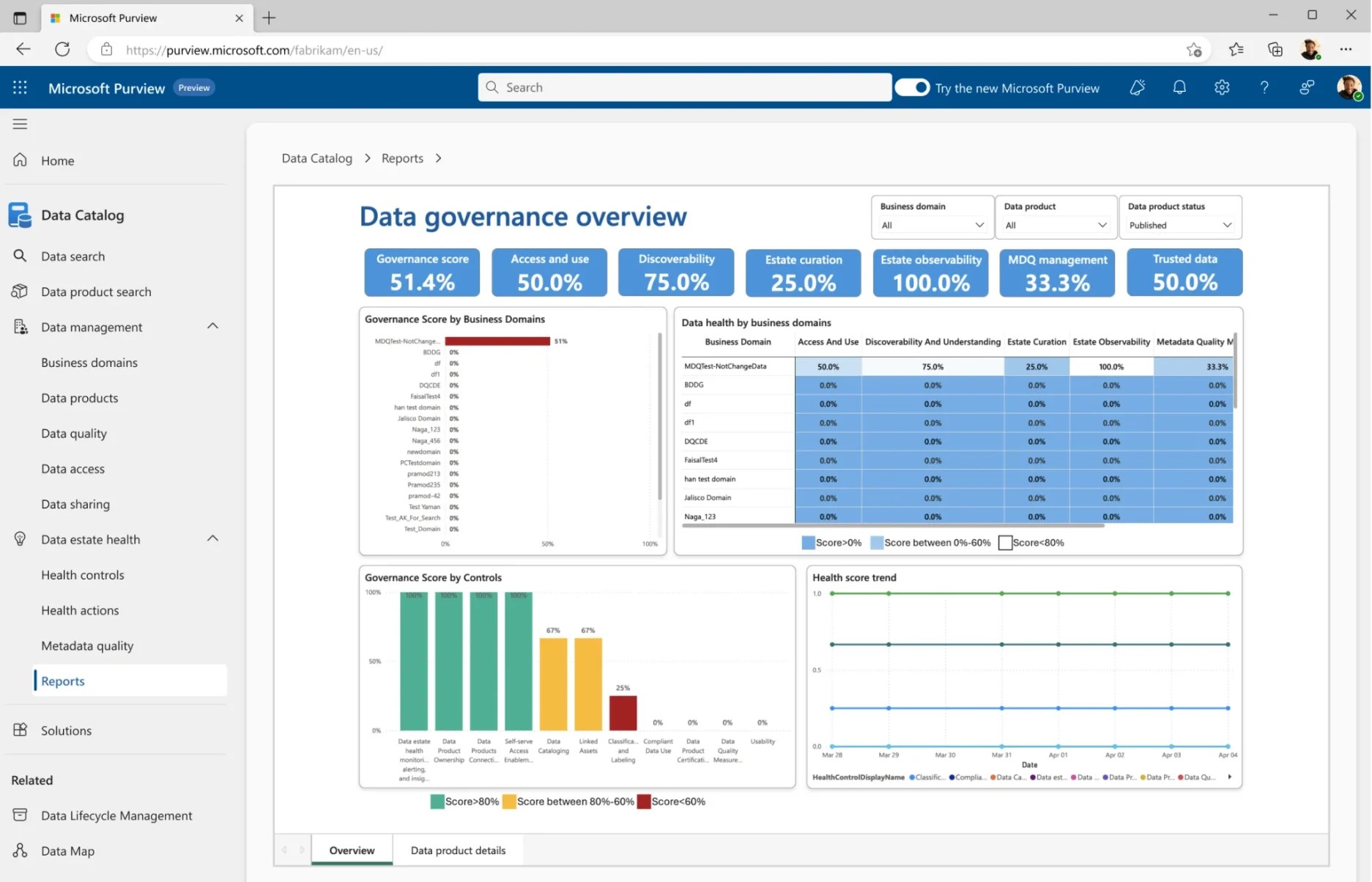Click the help question mark icon

coord(1264,87)
